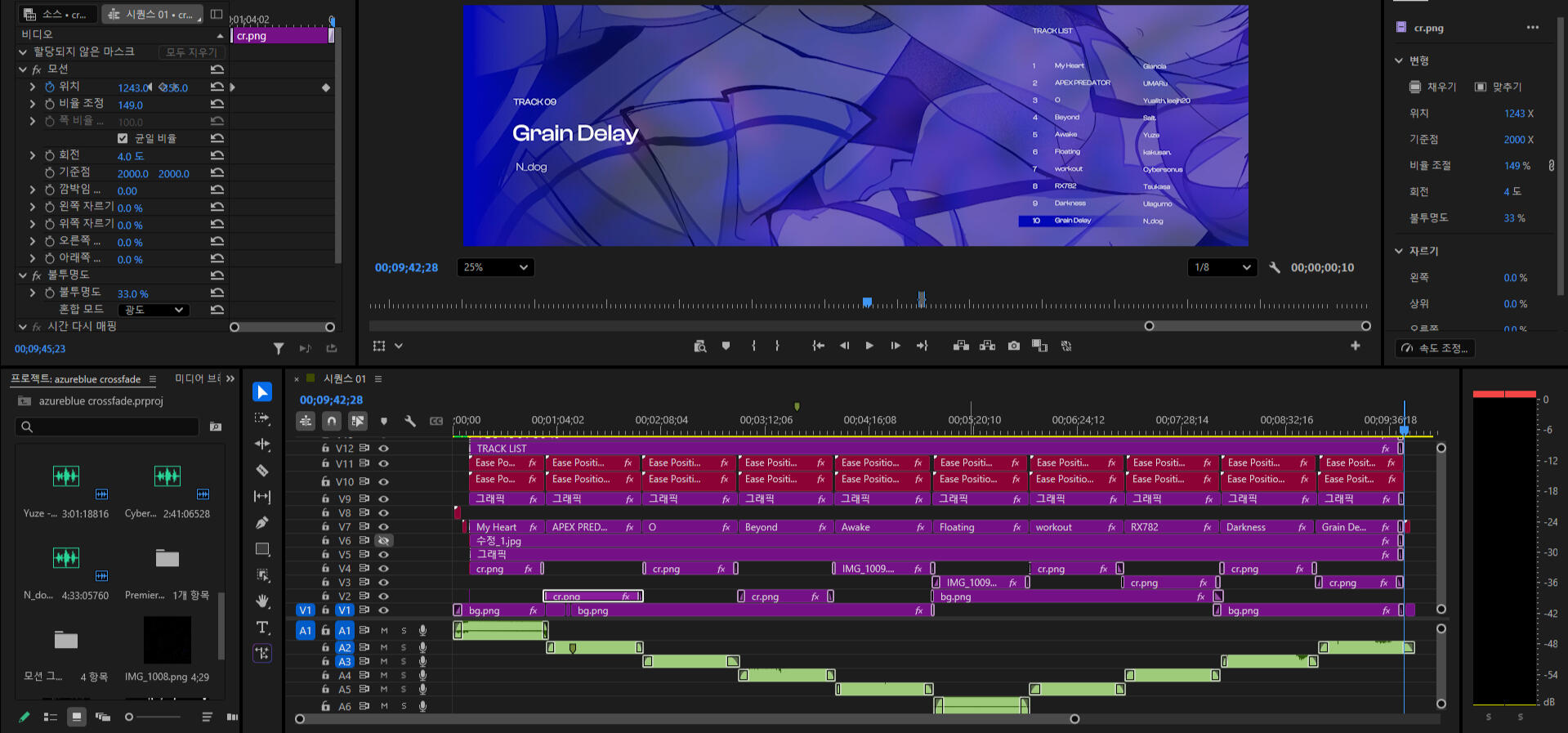Toggle the 균일 비율 uniform scale checkbox
This screenshot has width=1568, height=733.
pyautogui.click(x=123, y=139)
